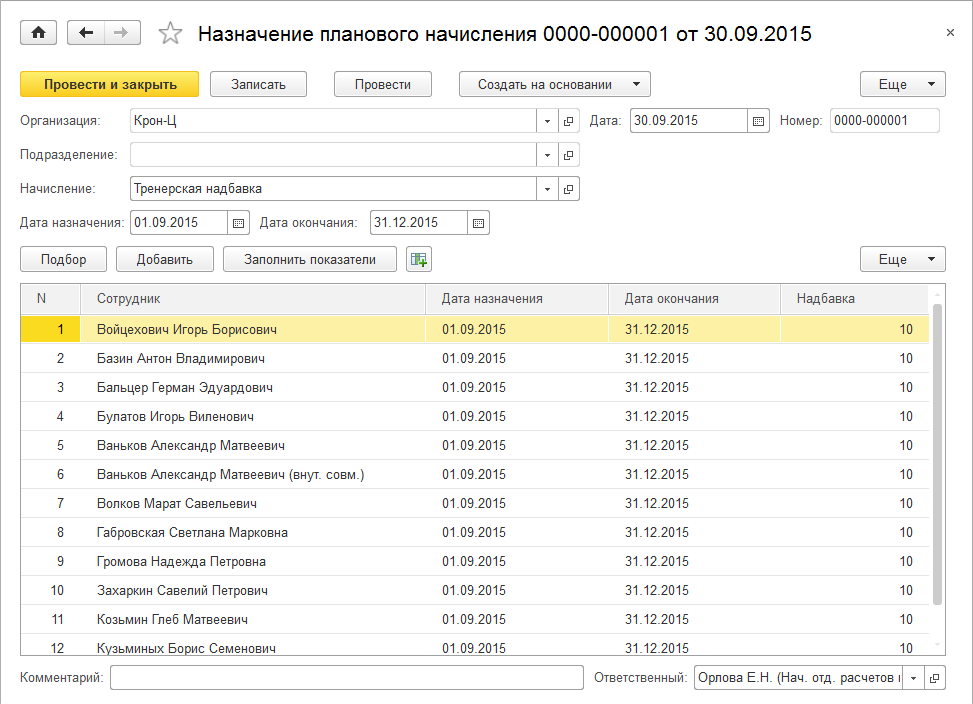
Task: Expand the Начисление dropdown list
Action: (x=548, y=189)
